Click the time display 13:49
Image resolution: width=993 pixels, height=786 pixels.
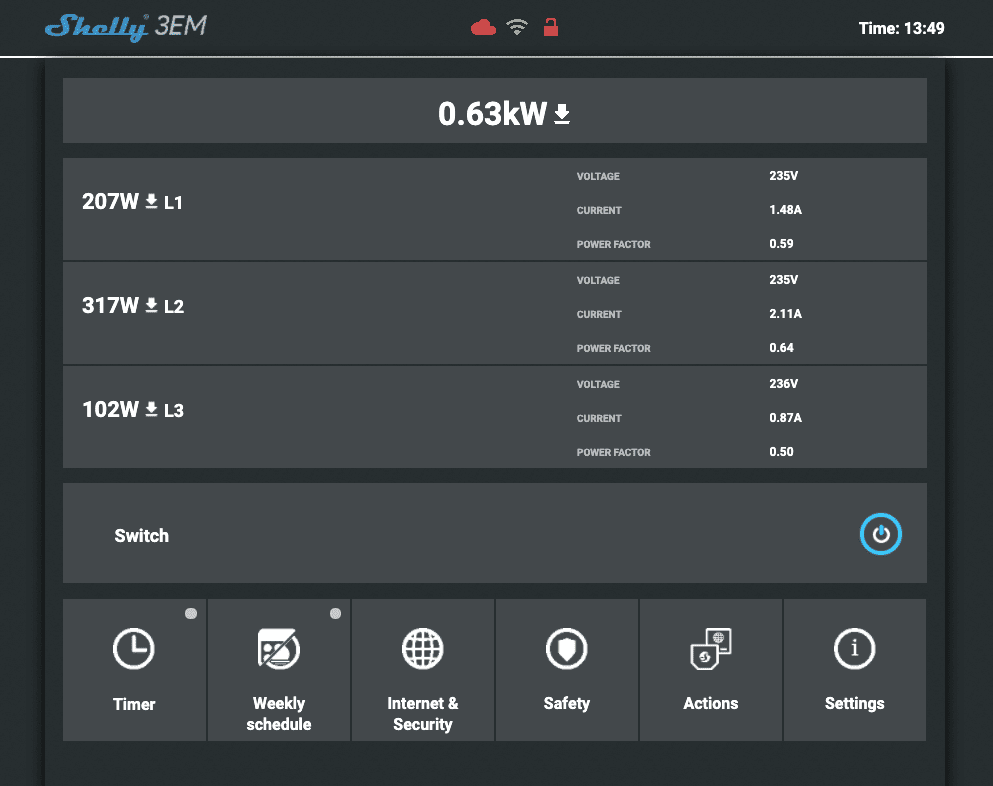click(901, 28)
